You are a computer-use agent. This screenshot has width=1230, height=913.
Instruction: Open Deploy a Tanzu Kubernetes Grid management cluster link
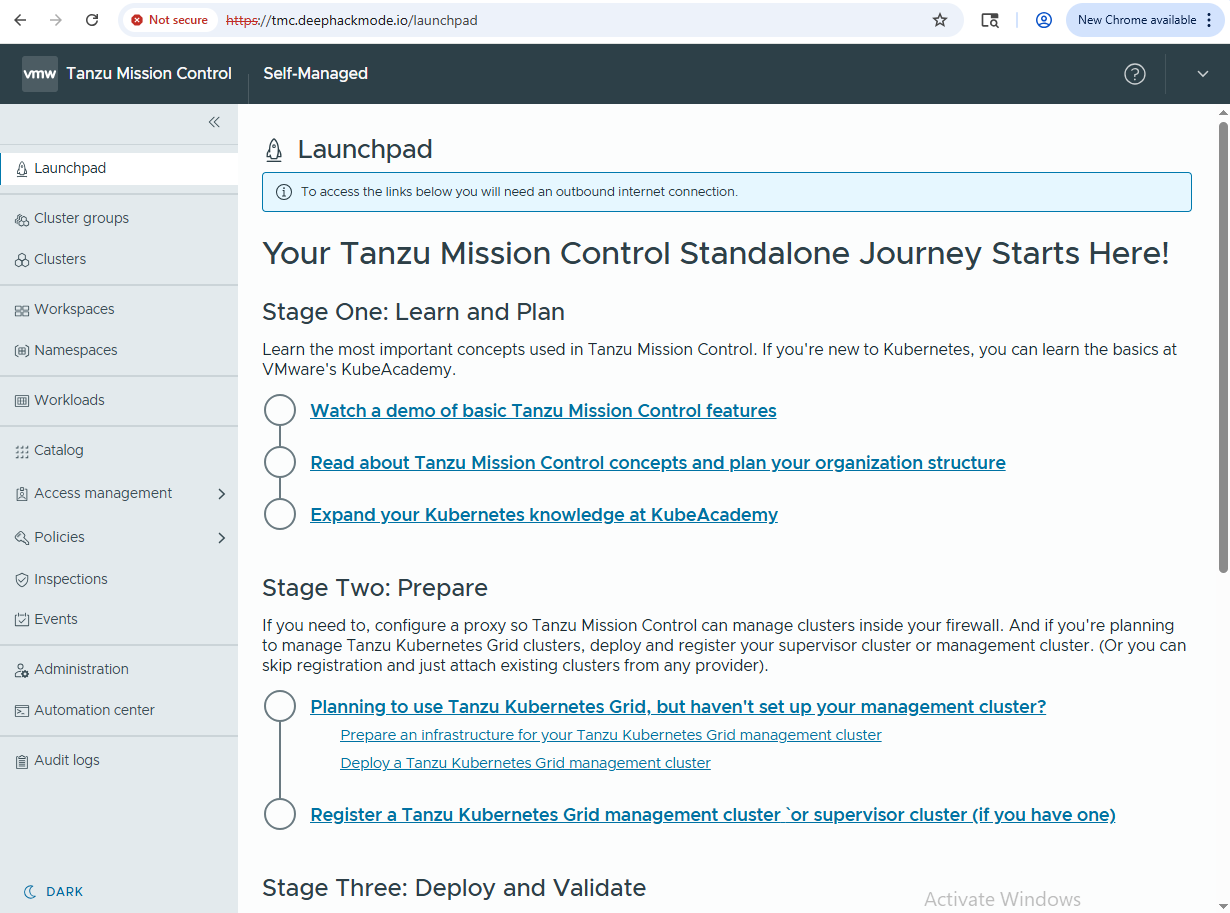[x=525, y=763]
